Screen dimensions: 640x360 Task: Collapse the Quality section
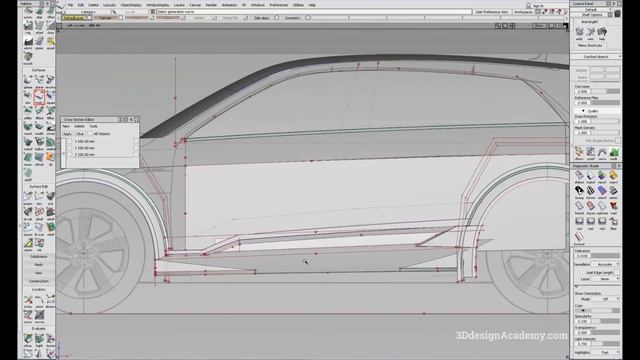click(583, 111)
